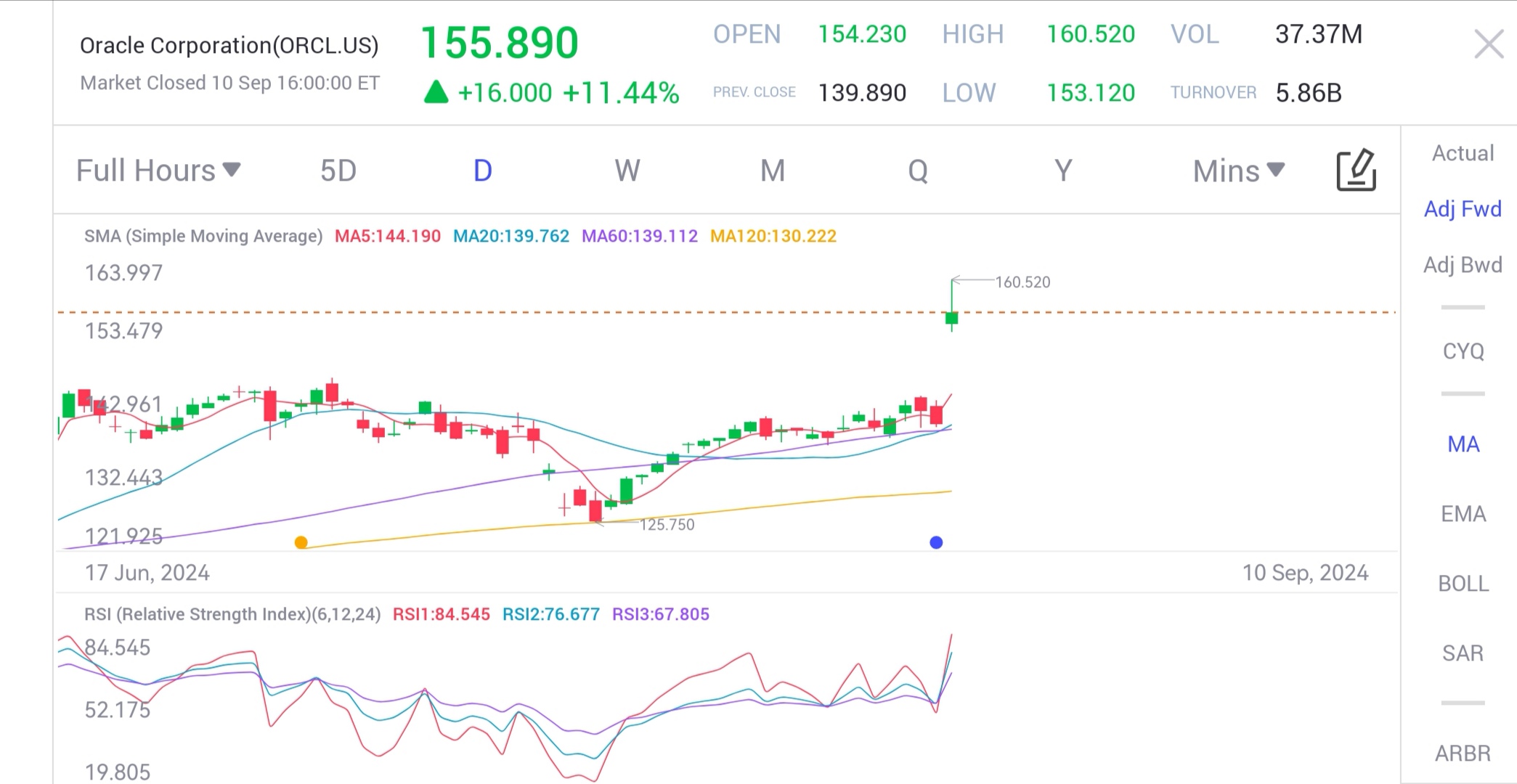Switch to quarterly Q chart view
This screenshot has width=1517, height=784.
[917, 171]
